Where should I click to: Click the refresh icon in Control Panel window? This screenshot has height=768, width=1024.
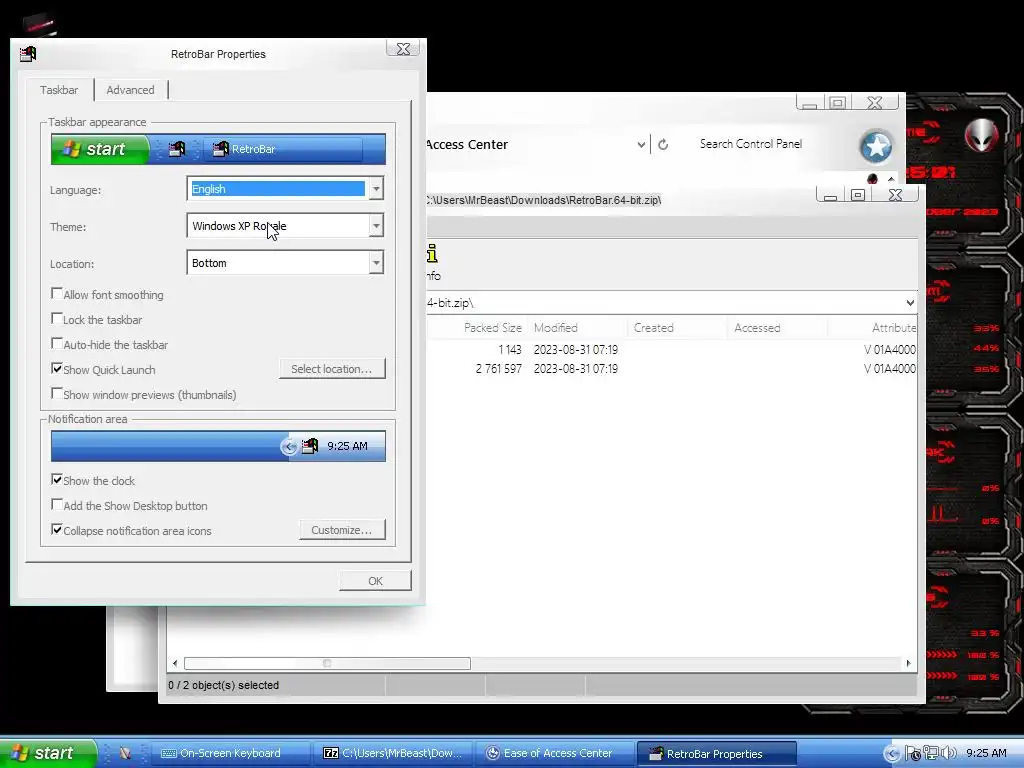tap(663, 144)
